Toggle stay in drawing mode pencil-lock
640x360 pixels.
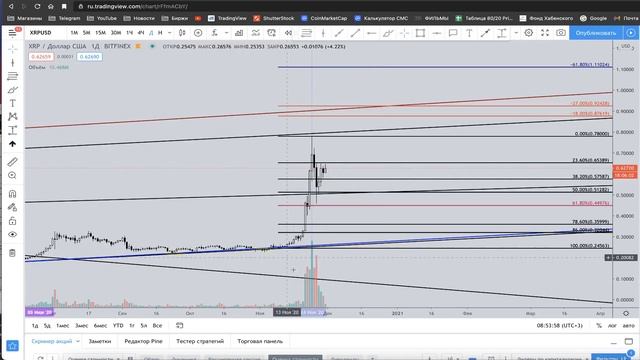pyautogui.click(x=13, y=207)
